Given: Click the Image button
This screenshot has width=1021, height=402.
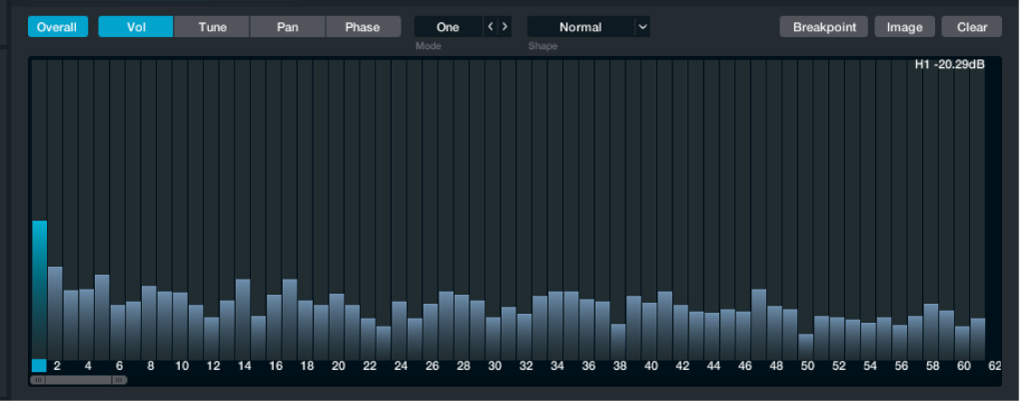Looking at the screenshot, I should point(904,27).
